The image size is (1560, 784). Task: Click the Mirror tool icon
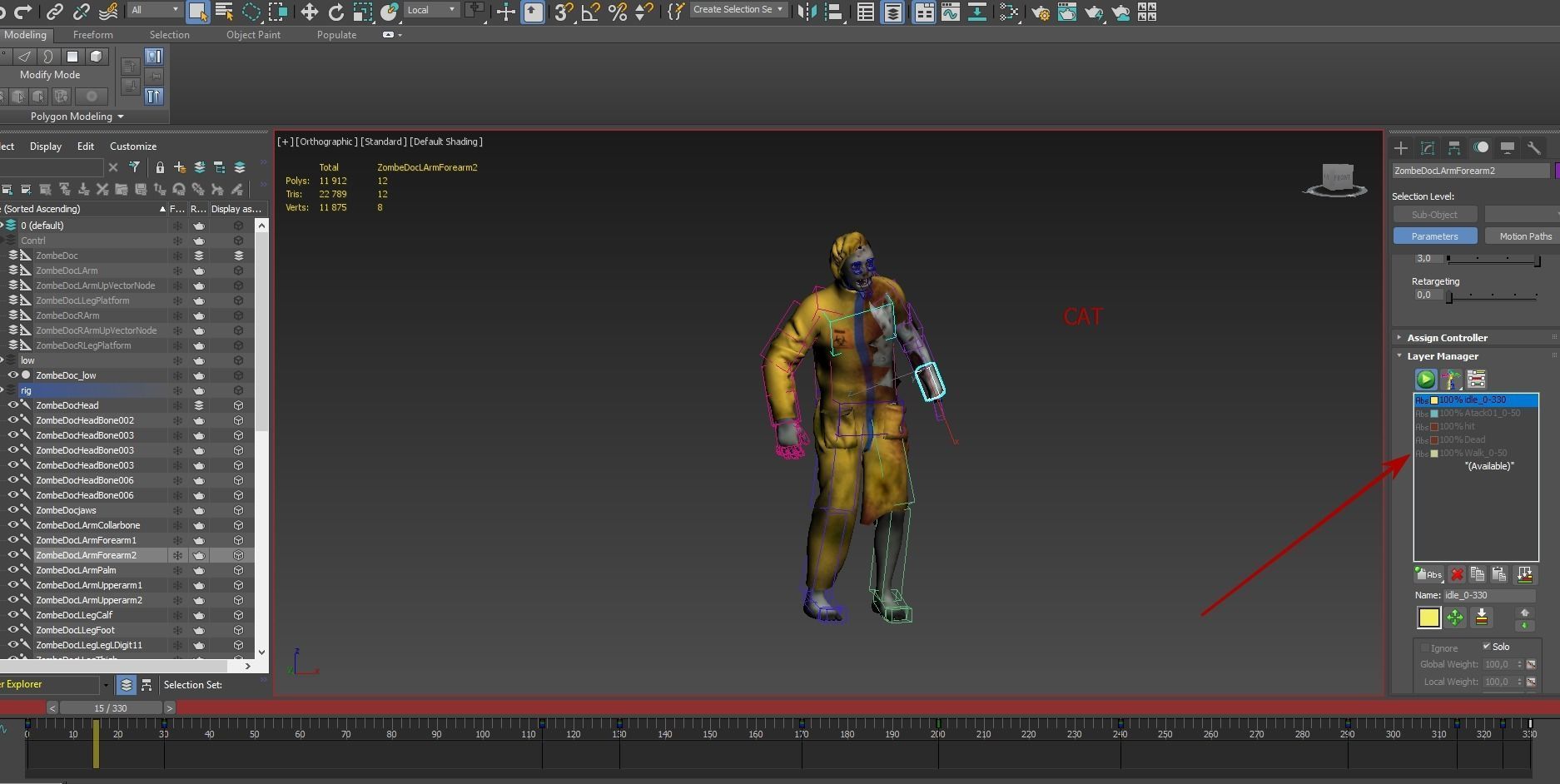click(807, 12)
